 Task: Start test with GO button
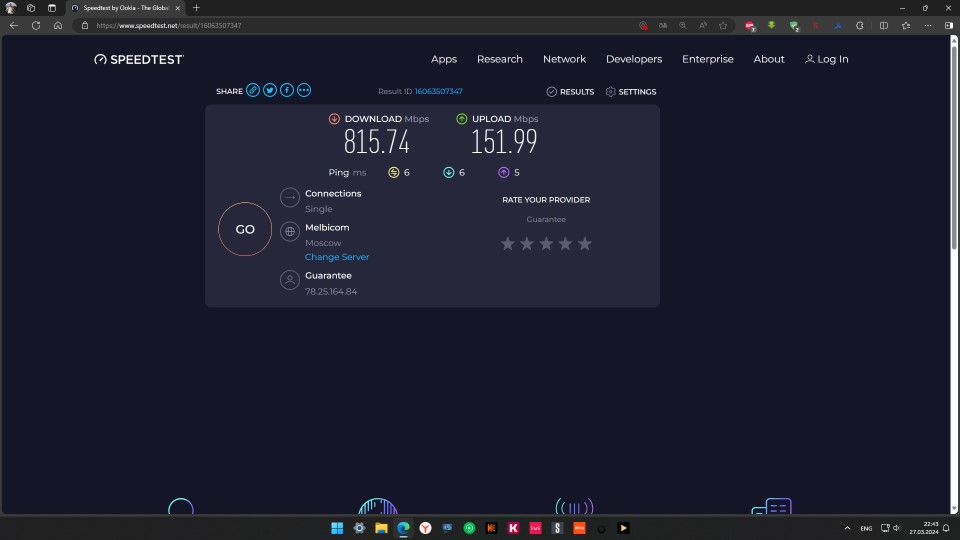(245, 229)
